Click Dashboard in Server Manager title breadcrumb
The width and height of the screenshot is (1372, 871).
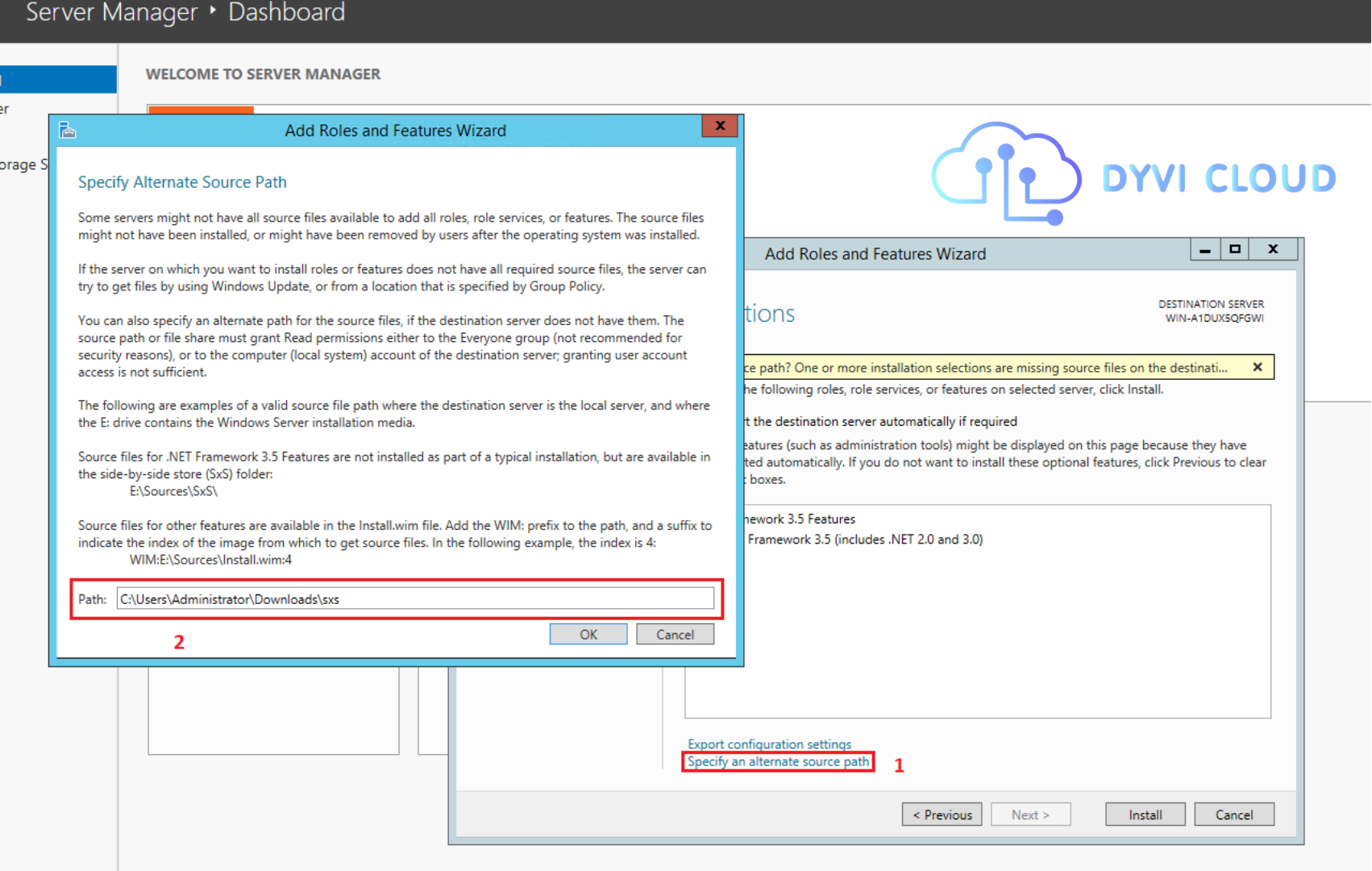(x=286, y=12)
